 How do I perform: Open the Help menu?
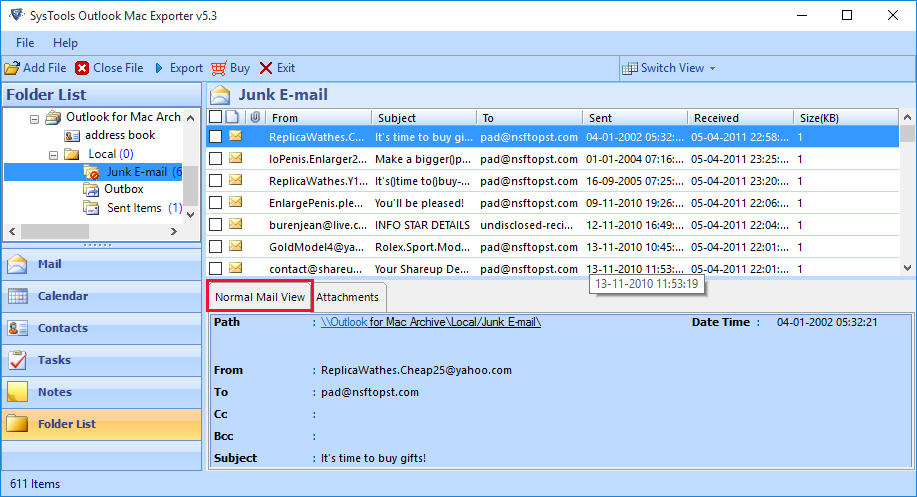pos(65,43)
